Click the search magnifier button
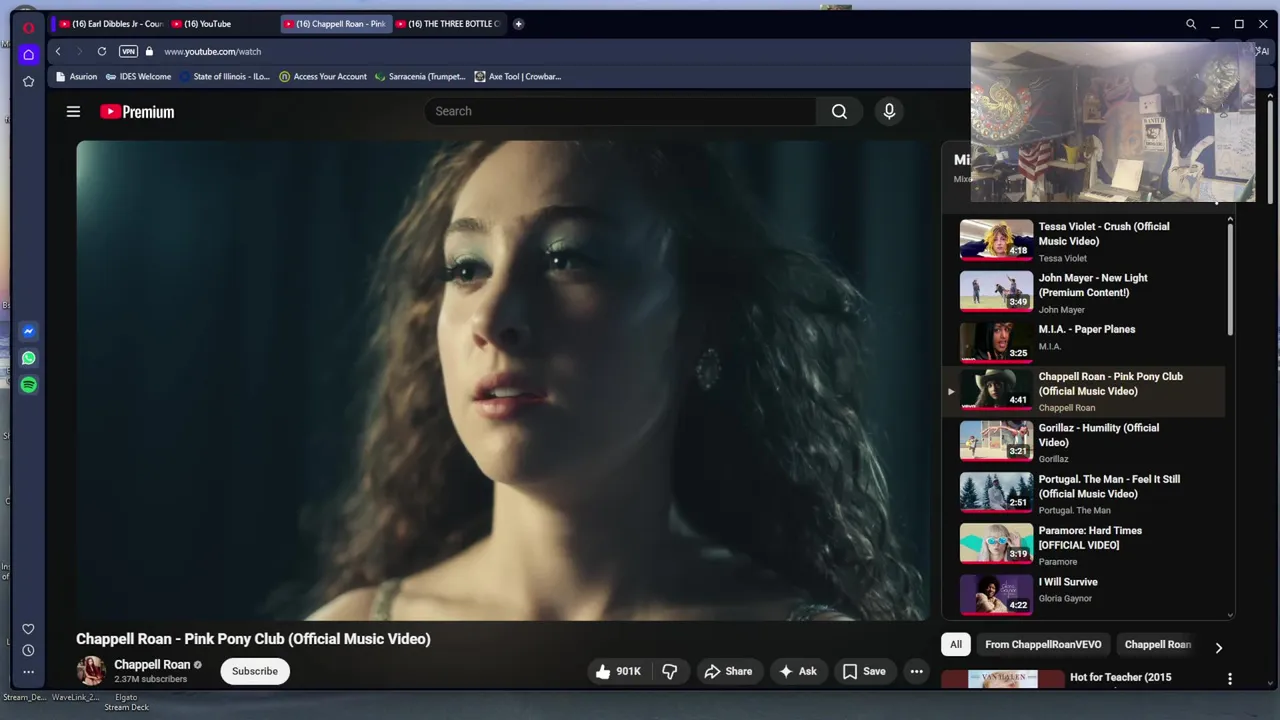 [839, 111]
